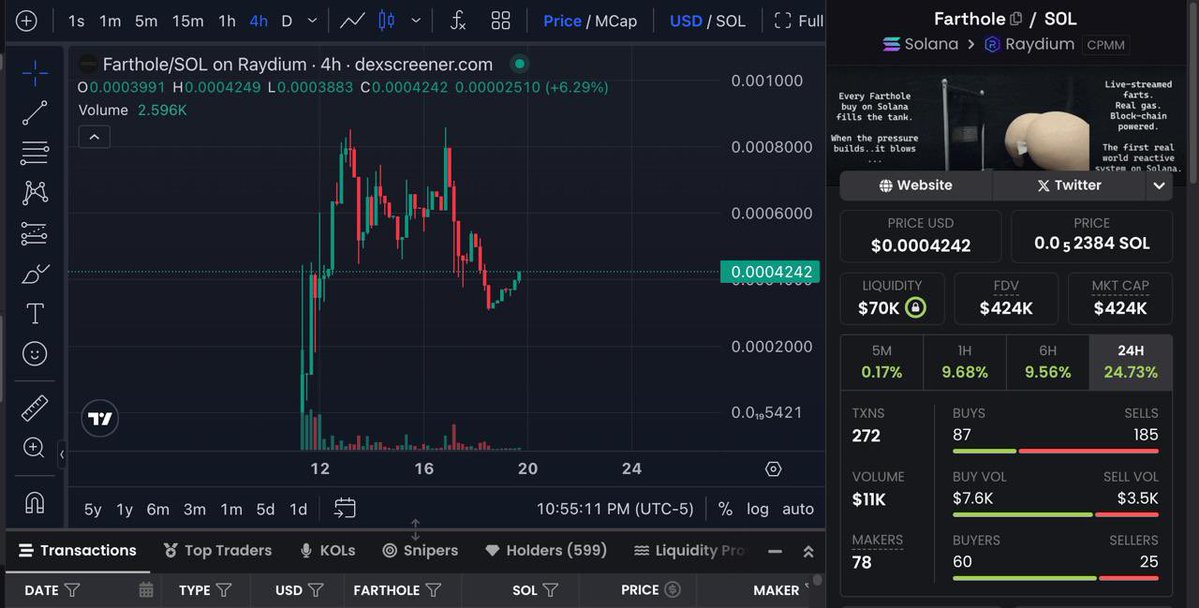Filter transactions by TYPE
This screenshot has height=608, width=1199.
224,590
